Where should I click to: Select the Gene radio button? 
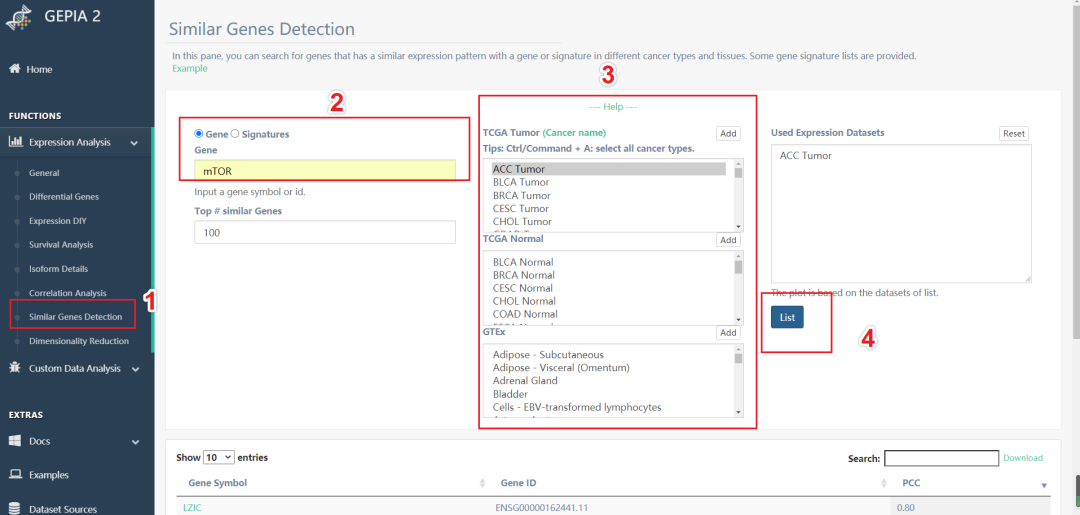pos(200,134)
